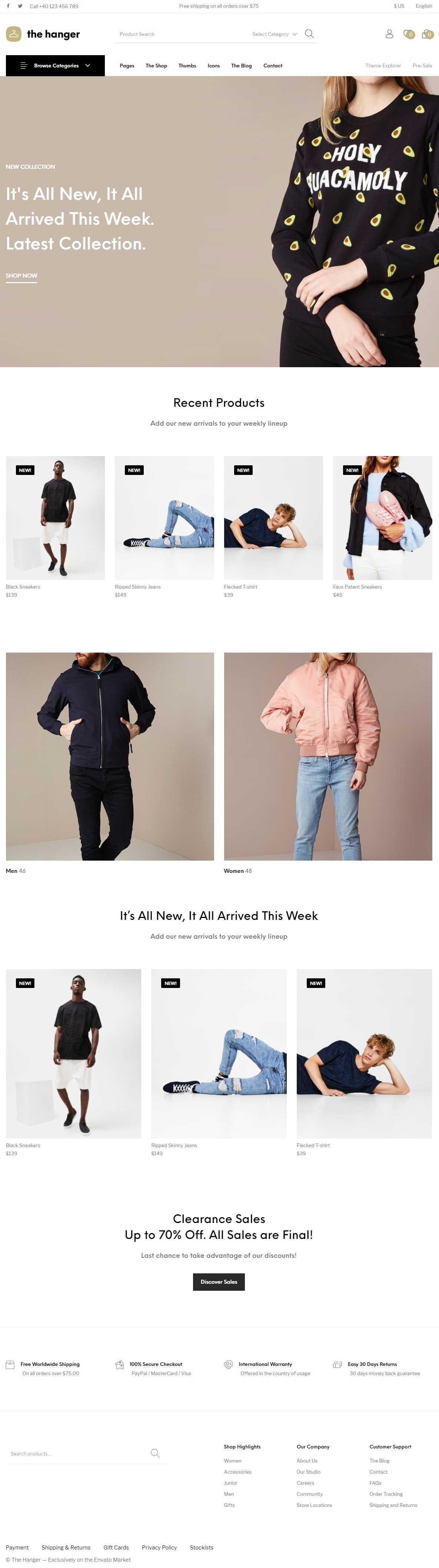
Task: Open the user account icon
Action: pyautogui.click(x=389, y=34)
